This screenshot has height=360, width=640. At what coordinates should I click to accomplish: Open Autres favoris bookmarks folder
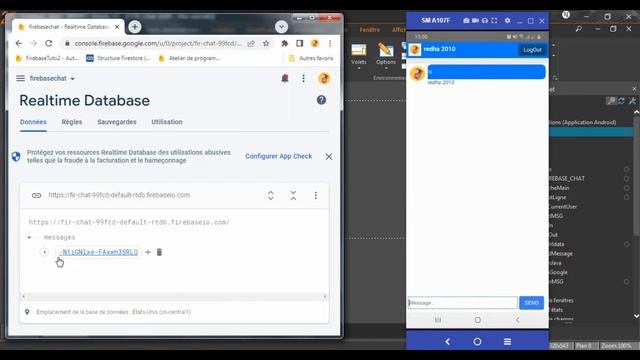[311, 58]
